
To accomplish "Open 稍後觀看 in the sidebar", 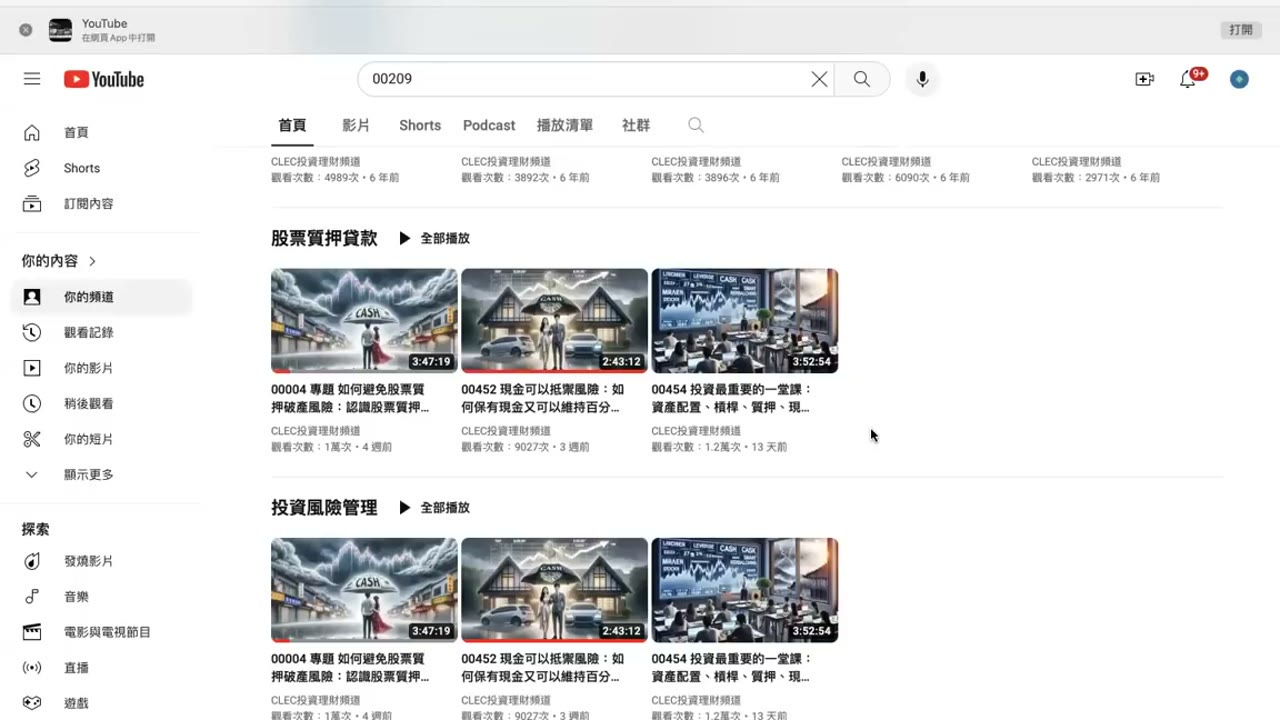I will pos(101,404).
